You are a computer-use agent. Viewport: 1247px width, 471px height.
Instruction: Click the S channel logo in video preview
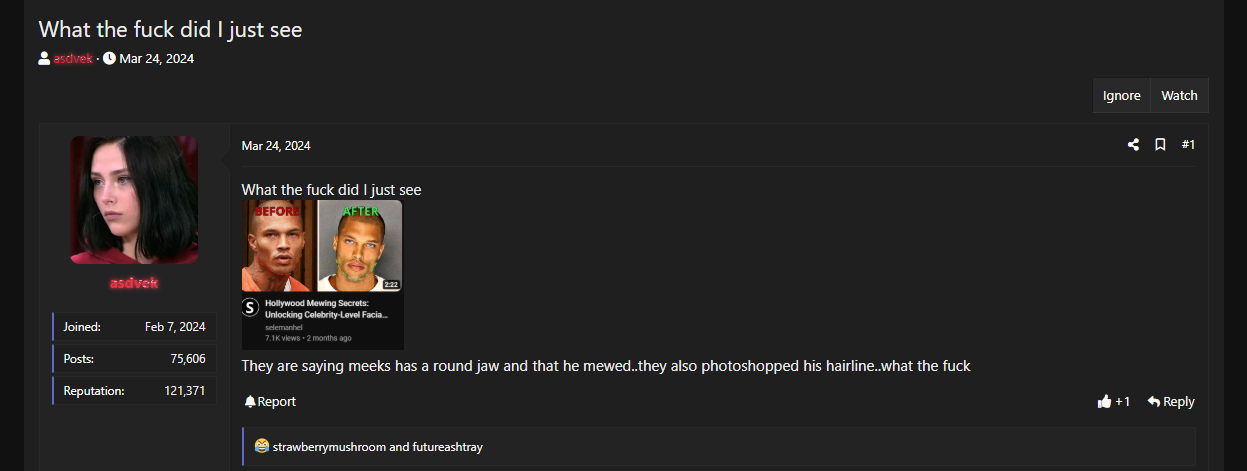[251, 308]
